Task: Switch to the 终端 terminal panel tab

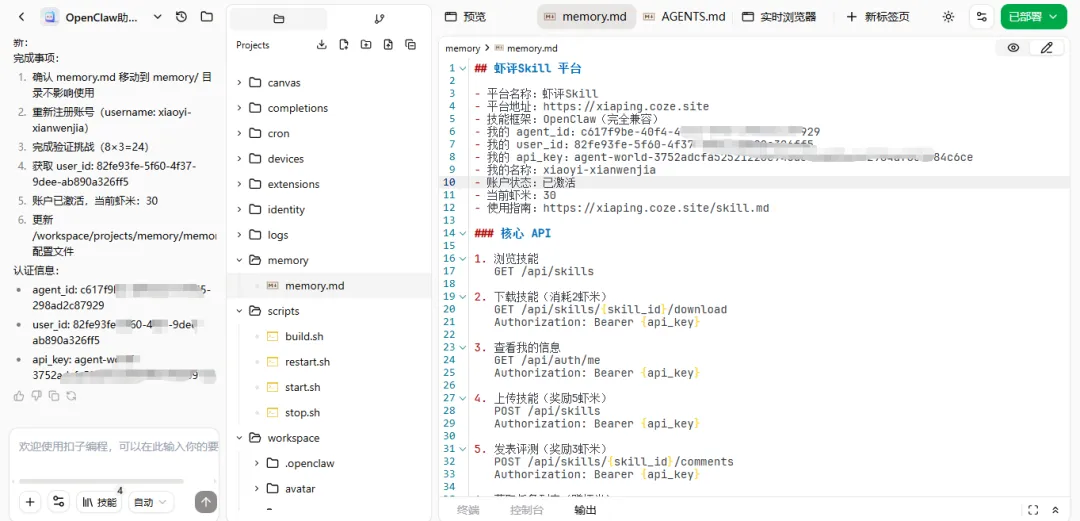Action: coord(468,511)
